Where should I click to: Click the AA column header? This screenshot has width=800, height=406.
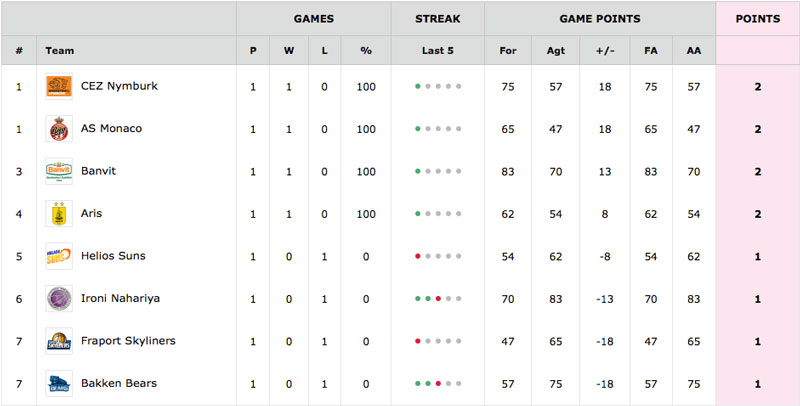pyautogui.click(x=694, y=50)
